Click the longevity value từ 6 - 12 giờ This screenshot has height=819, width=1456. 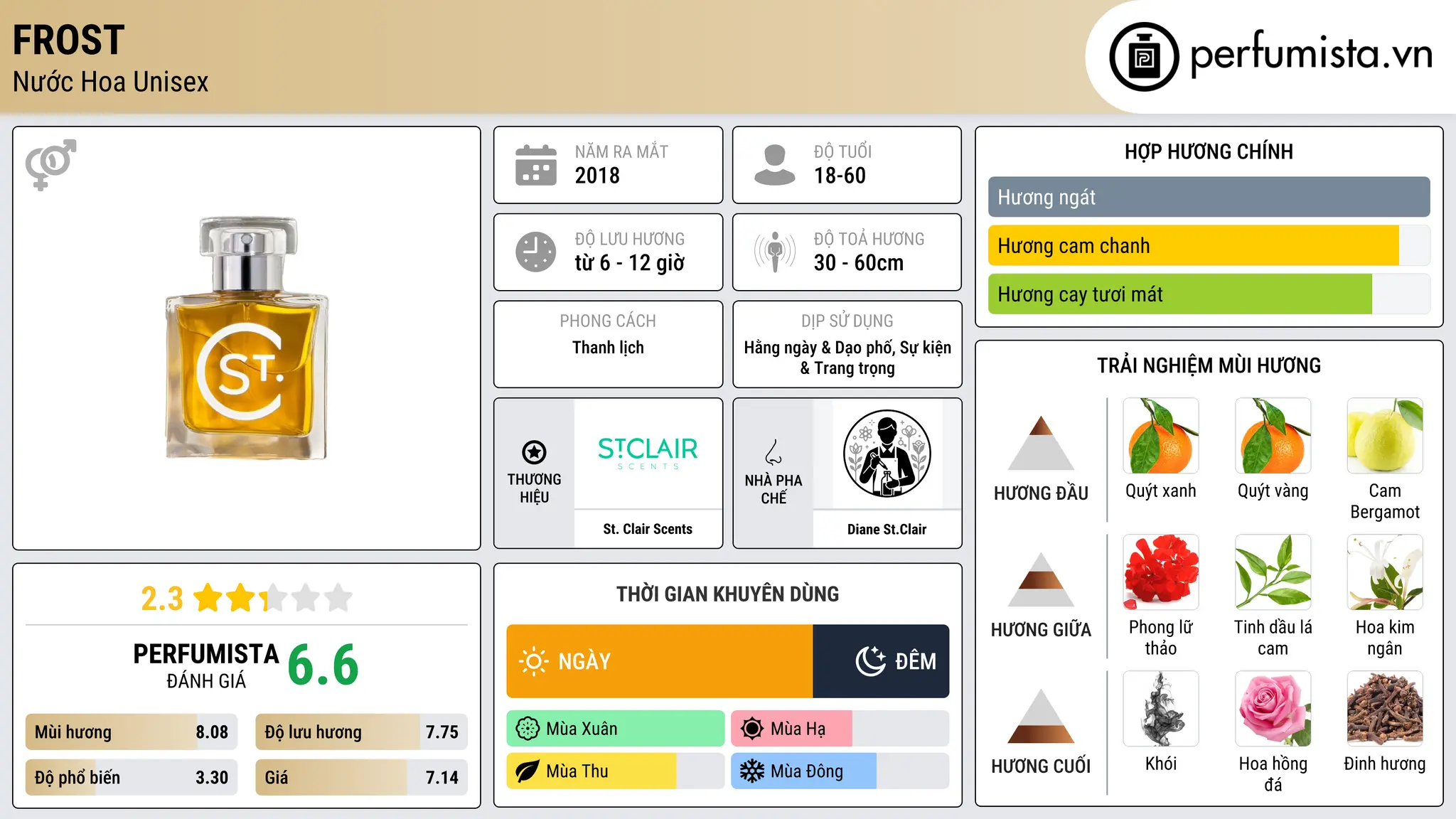630,263
